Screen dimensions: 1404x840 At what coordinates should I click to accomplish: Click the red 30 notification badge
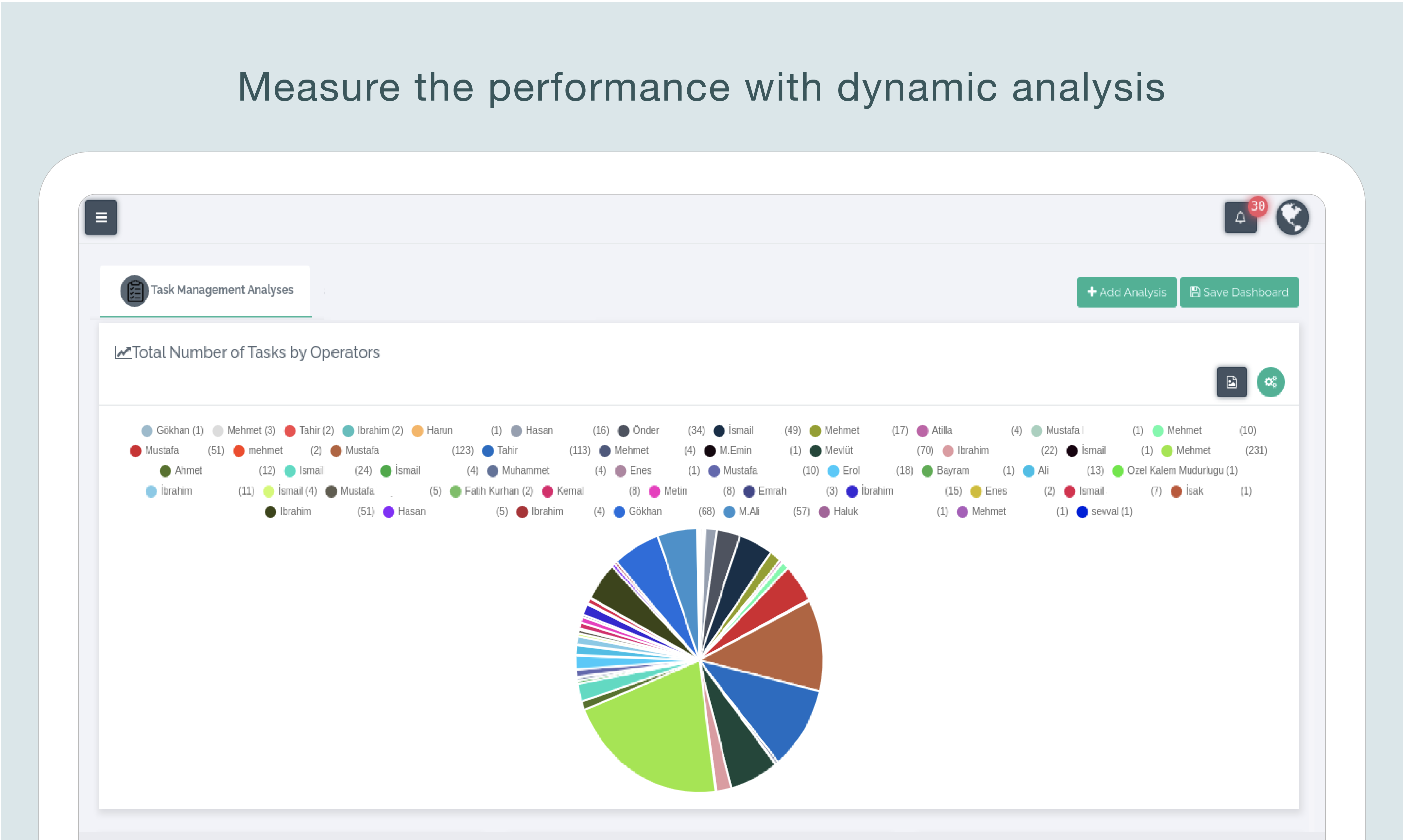pyautogui.click(x=1258, y=207)
